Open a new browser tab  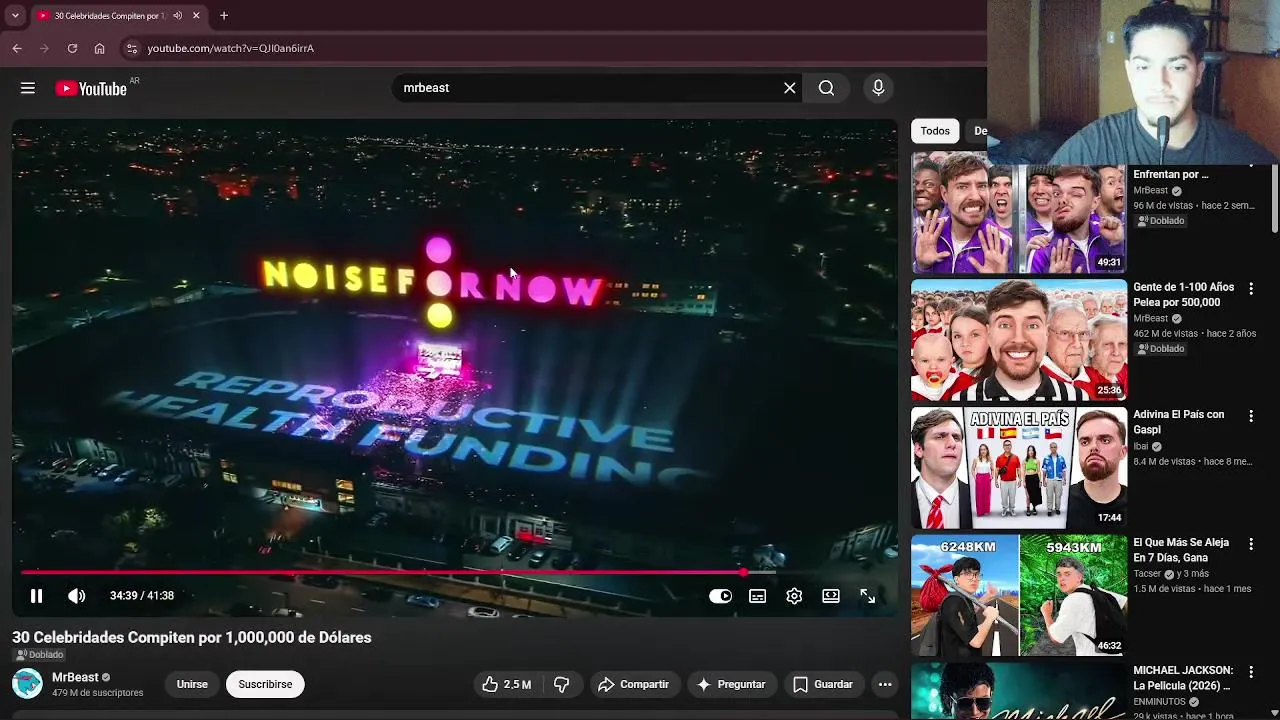(224, 16)
